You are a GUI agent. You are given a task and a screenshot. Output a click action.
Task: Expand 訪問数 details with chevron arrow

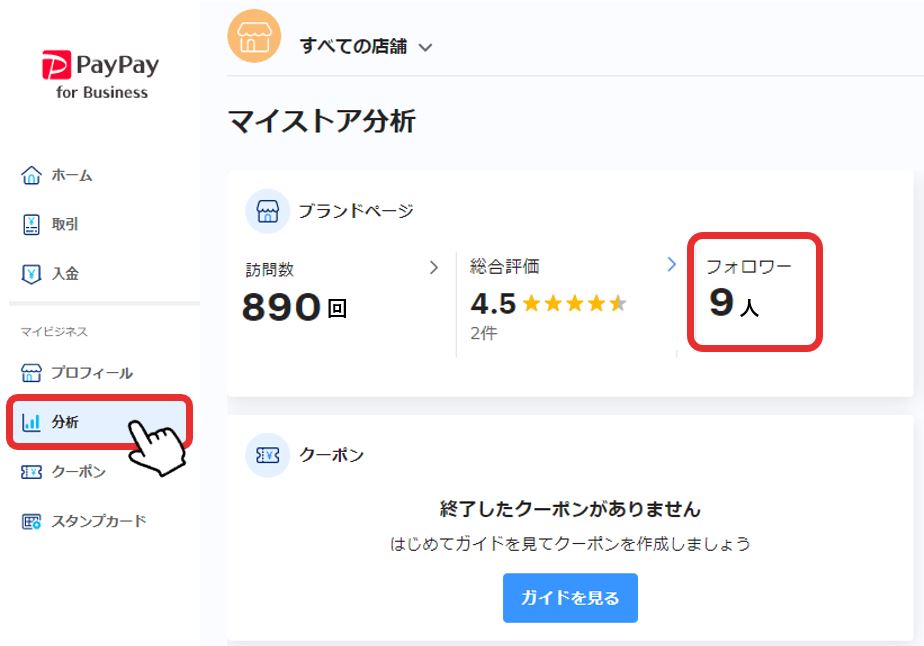click(x=434, y=268)
